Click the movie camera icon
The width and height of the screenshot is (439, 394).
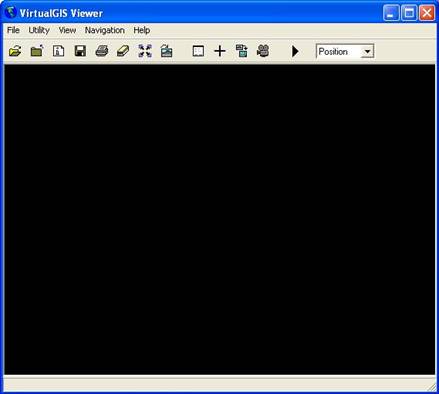point(263,51)
